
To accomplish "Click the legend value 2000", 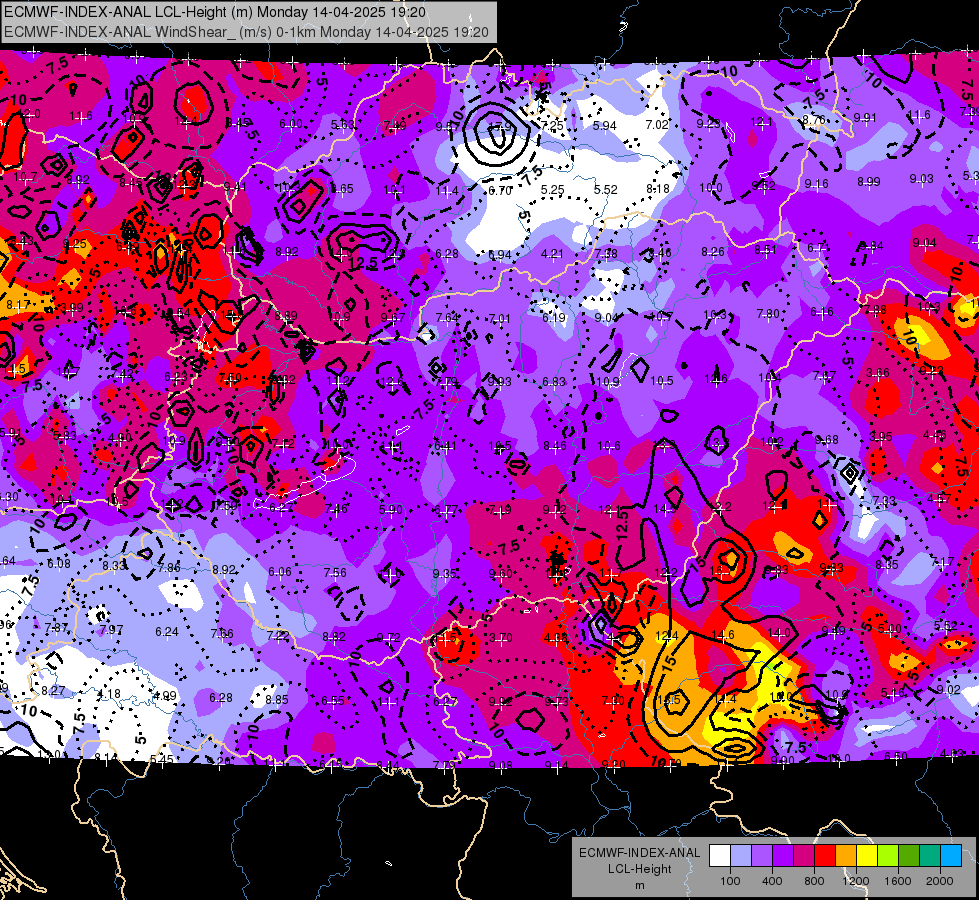I will coord(940,881).
